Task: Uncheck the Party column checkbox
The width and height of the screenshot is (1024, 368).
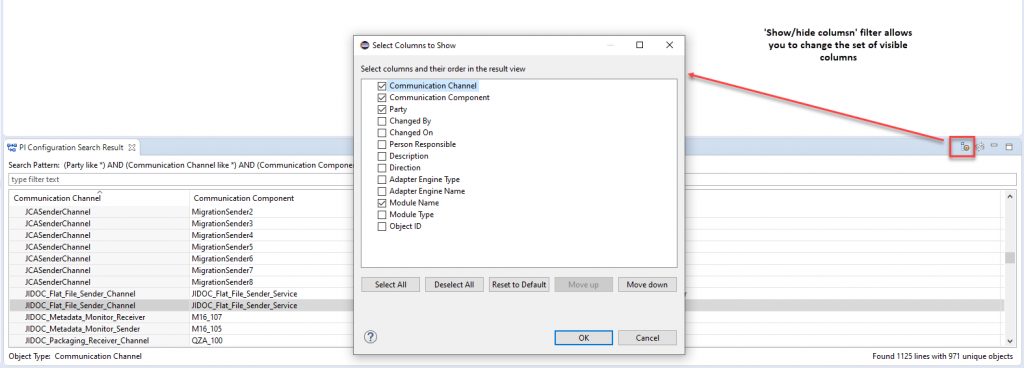Action: (382, 110)
